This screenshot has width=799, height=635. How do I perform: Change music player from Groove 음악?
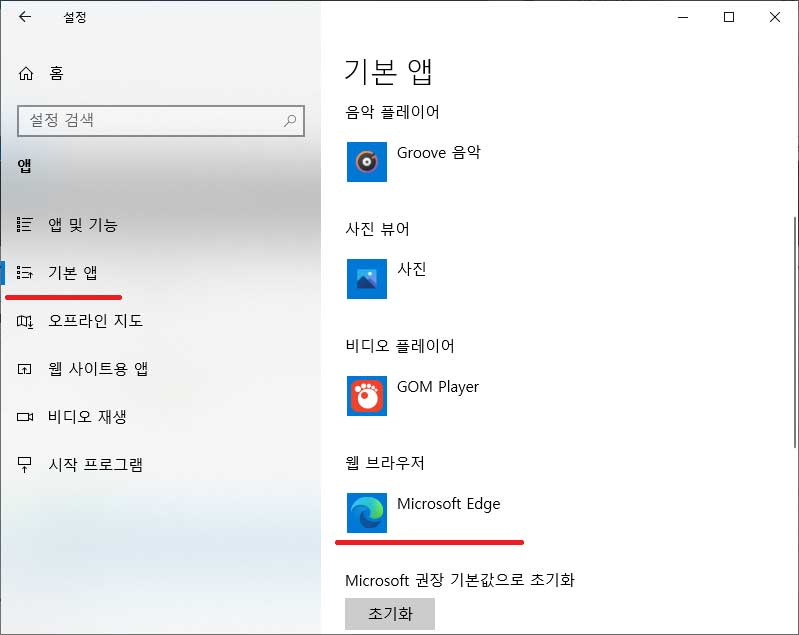438,152
